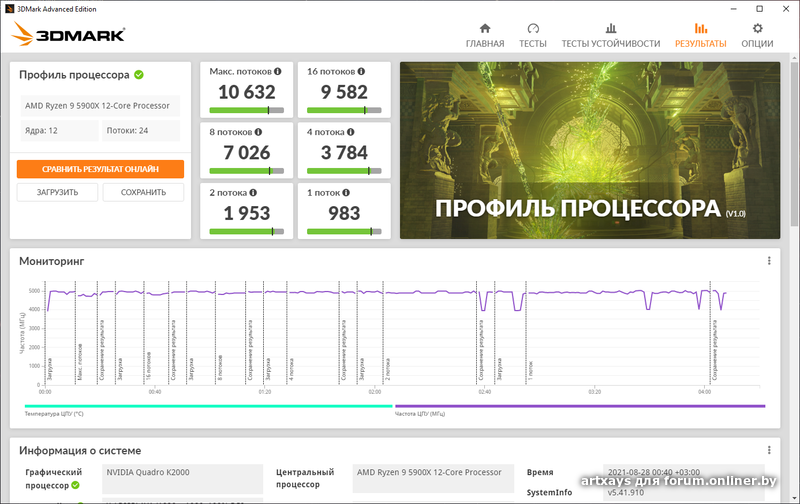This screenshot has height=504, width=800.
Task: Click the Сохранить button
Action: click(143, 192)
